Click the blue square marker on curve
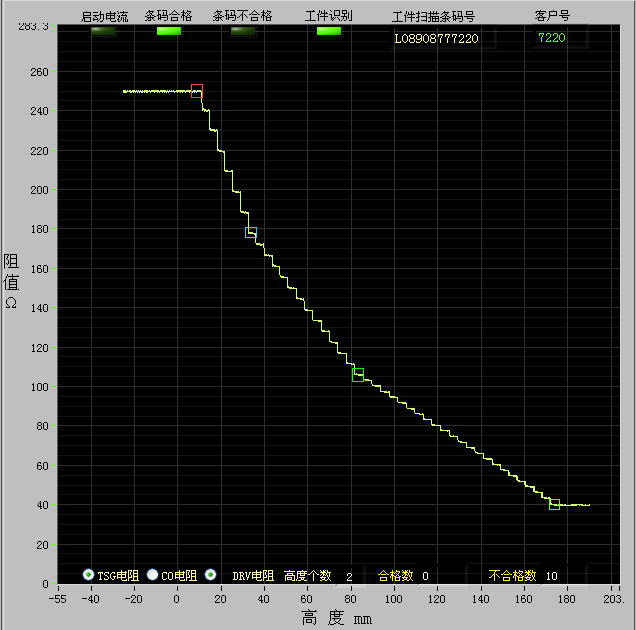Screen dimensions: 636x630 click(251, 232)
